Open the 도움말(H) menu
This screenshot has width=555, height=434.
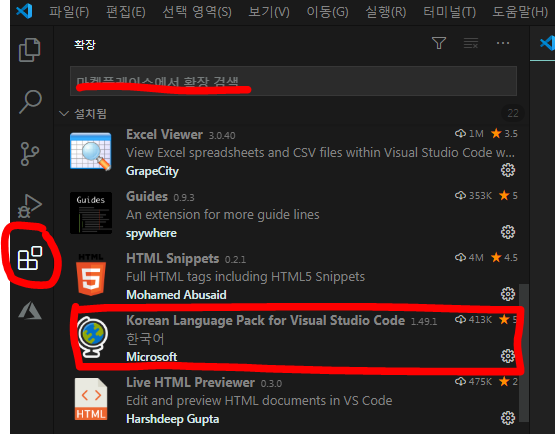520,12
